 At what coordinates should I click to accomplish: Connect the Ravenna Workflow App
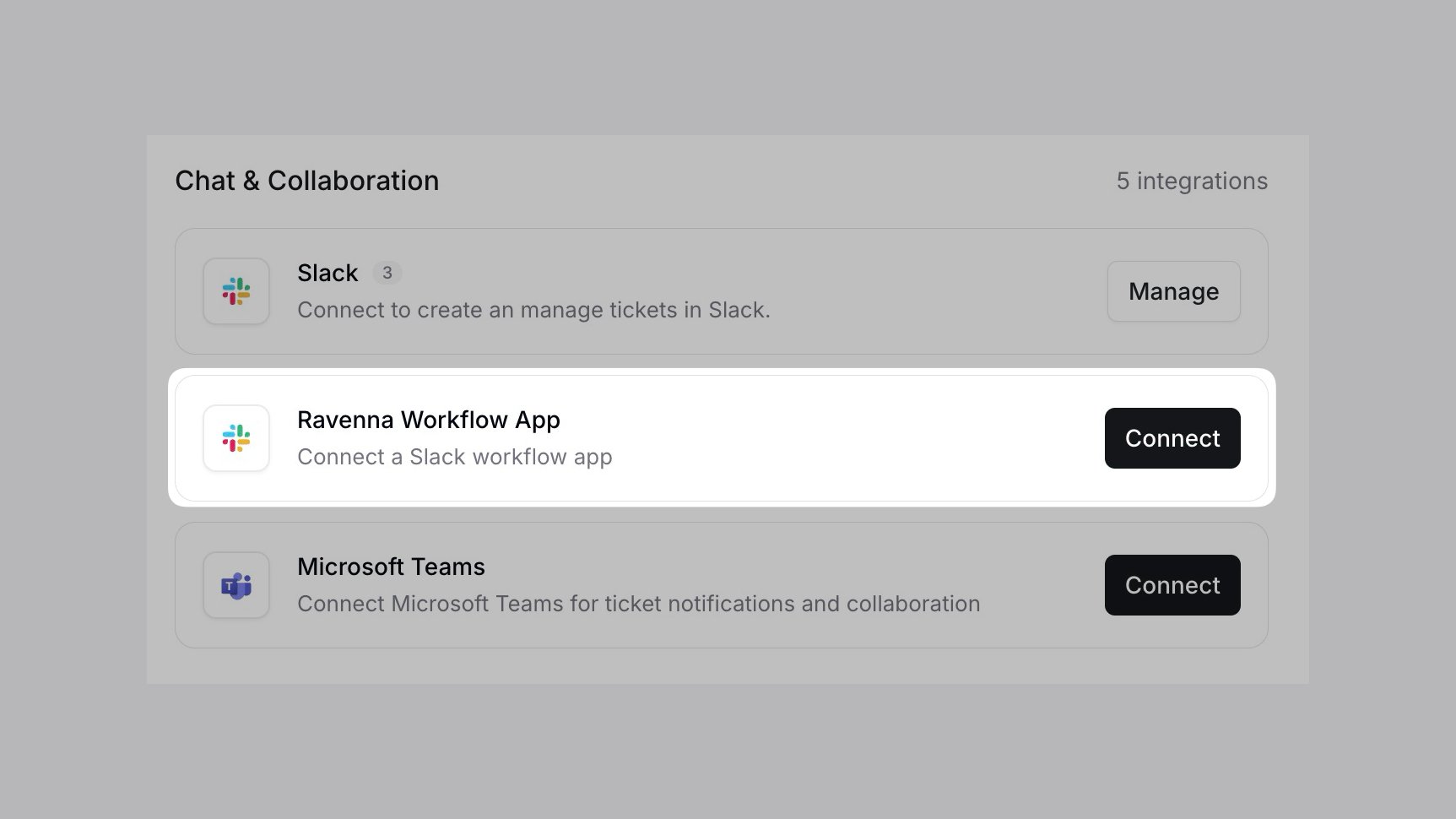coord(1172,438)
